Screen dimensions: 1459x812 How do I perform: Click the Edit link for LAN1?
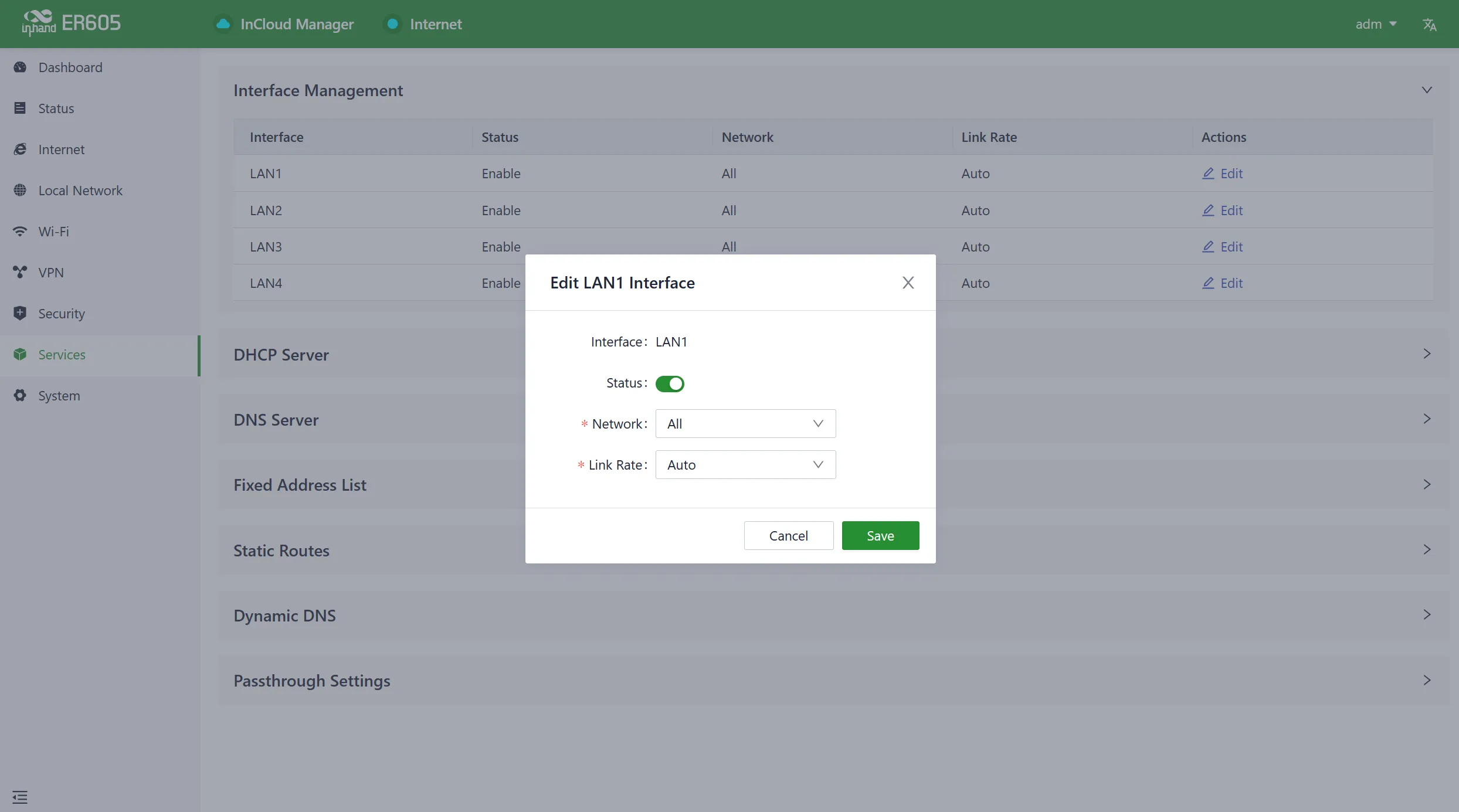pos(1222,174)
